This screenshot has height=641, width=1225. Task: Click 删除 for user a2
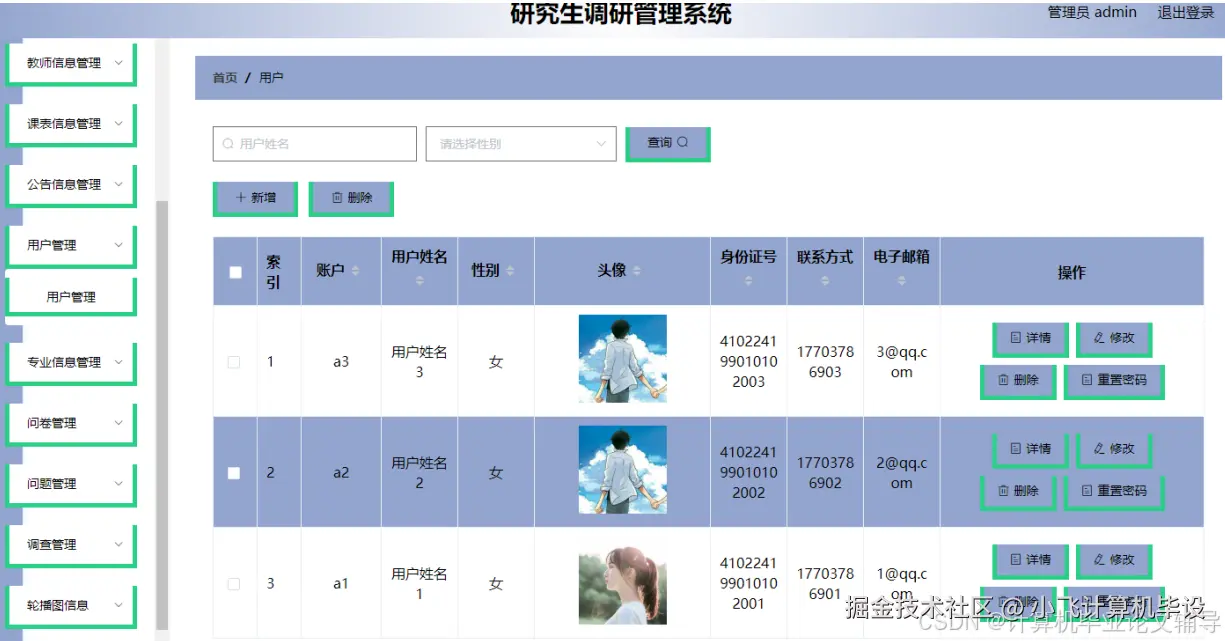point(1018,492)
